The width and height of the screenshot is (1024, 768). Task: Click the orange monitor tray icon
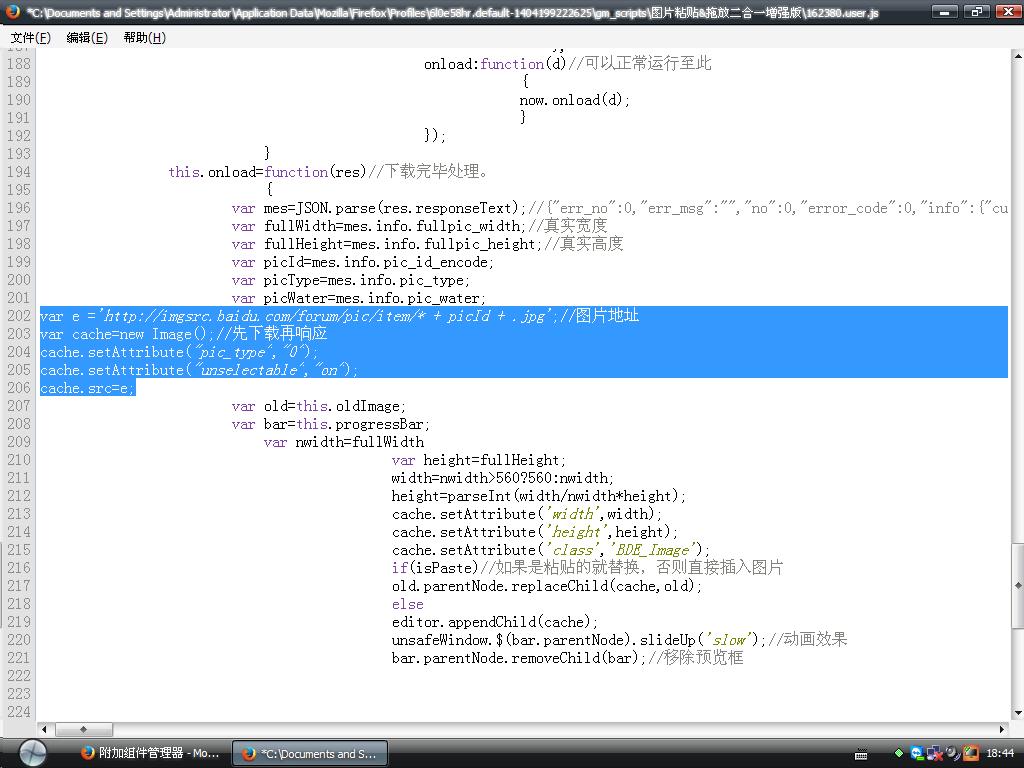(971, 753)
